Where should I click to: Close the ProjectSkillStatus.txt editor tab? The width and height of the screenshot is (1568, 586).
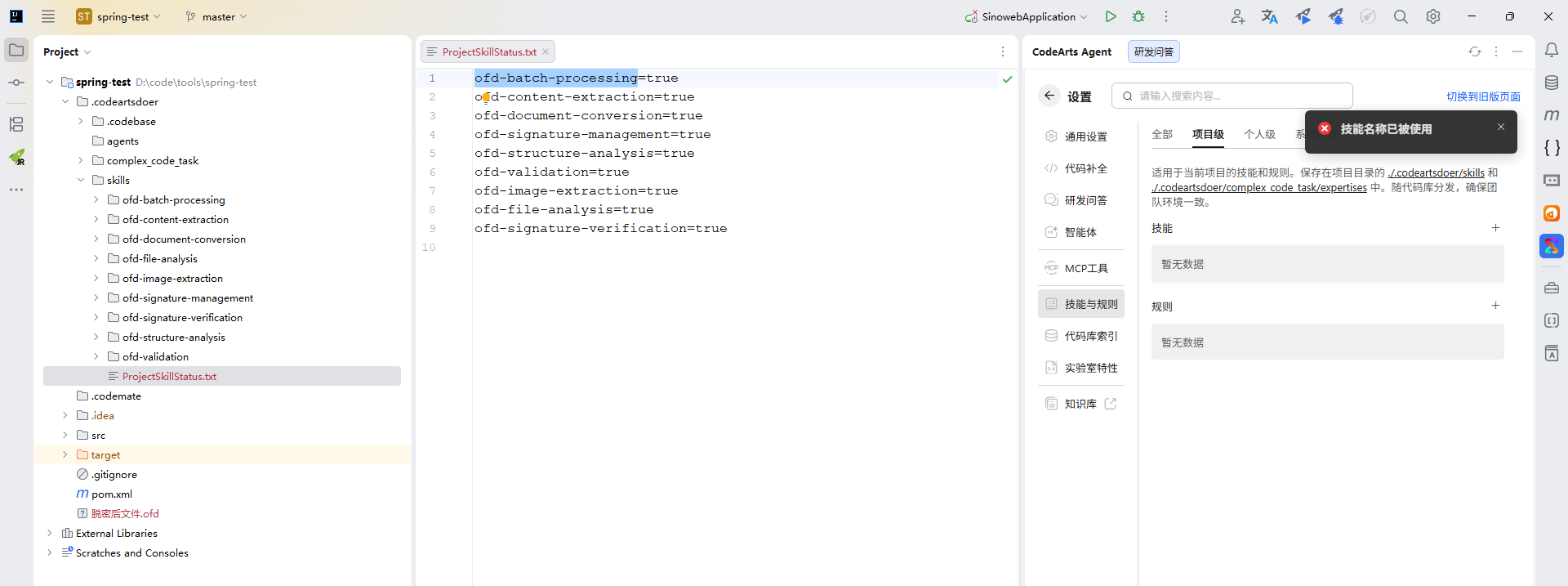(x=546, y=51)
